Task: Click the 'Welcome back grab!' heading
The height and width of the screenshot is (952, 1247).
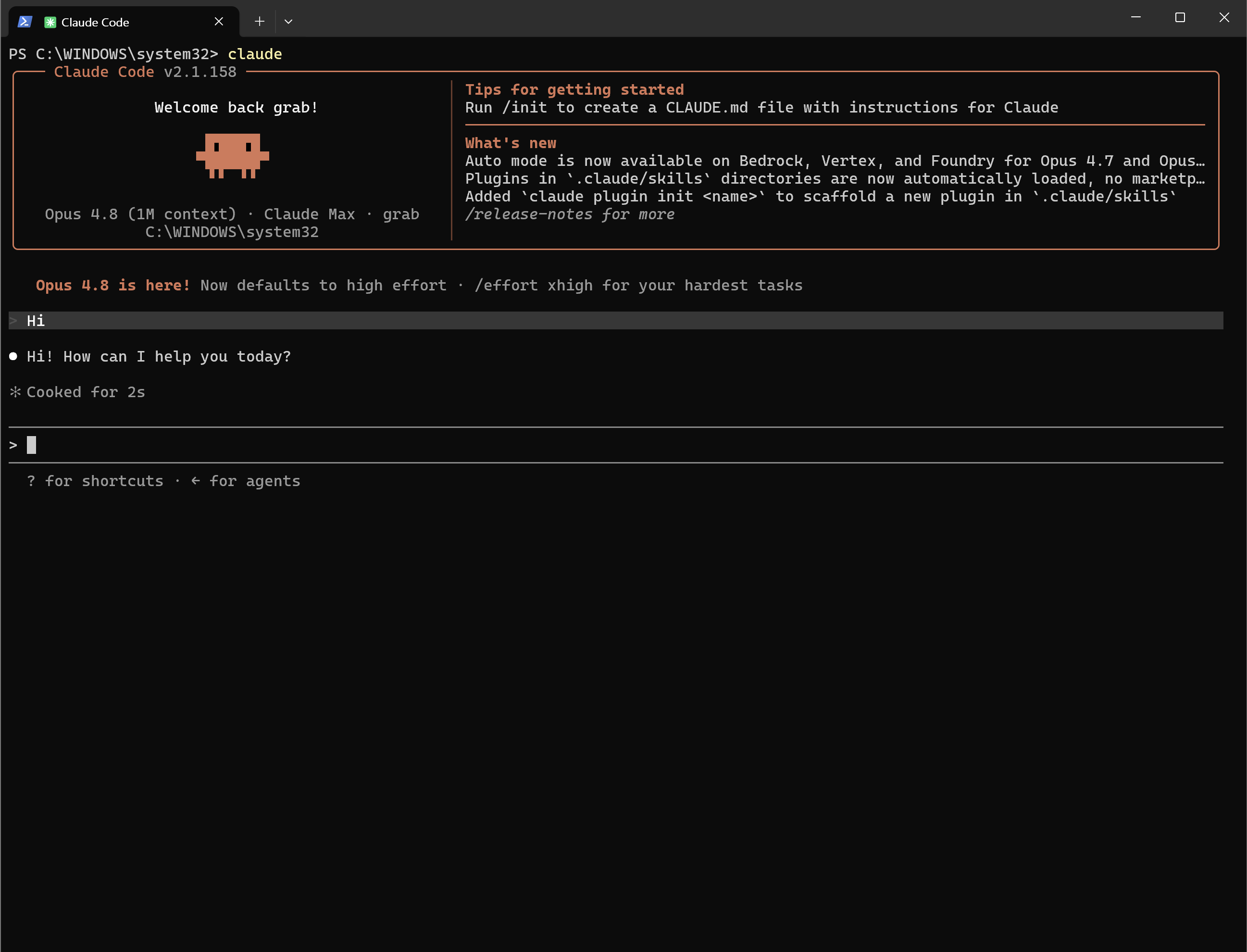Action: [236, 108]
